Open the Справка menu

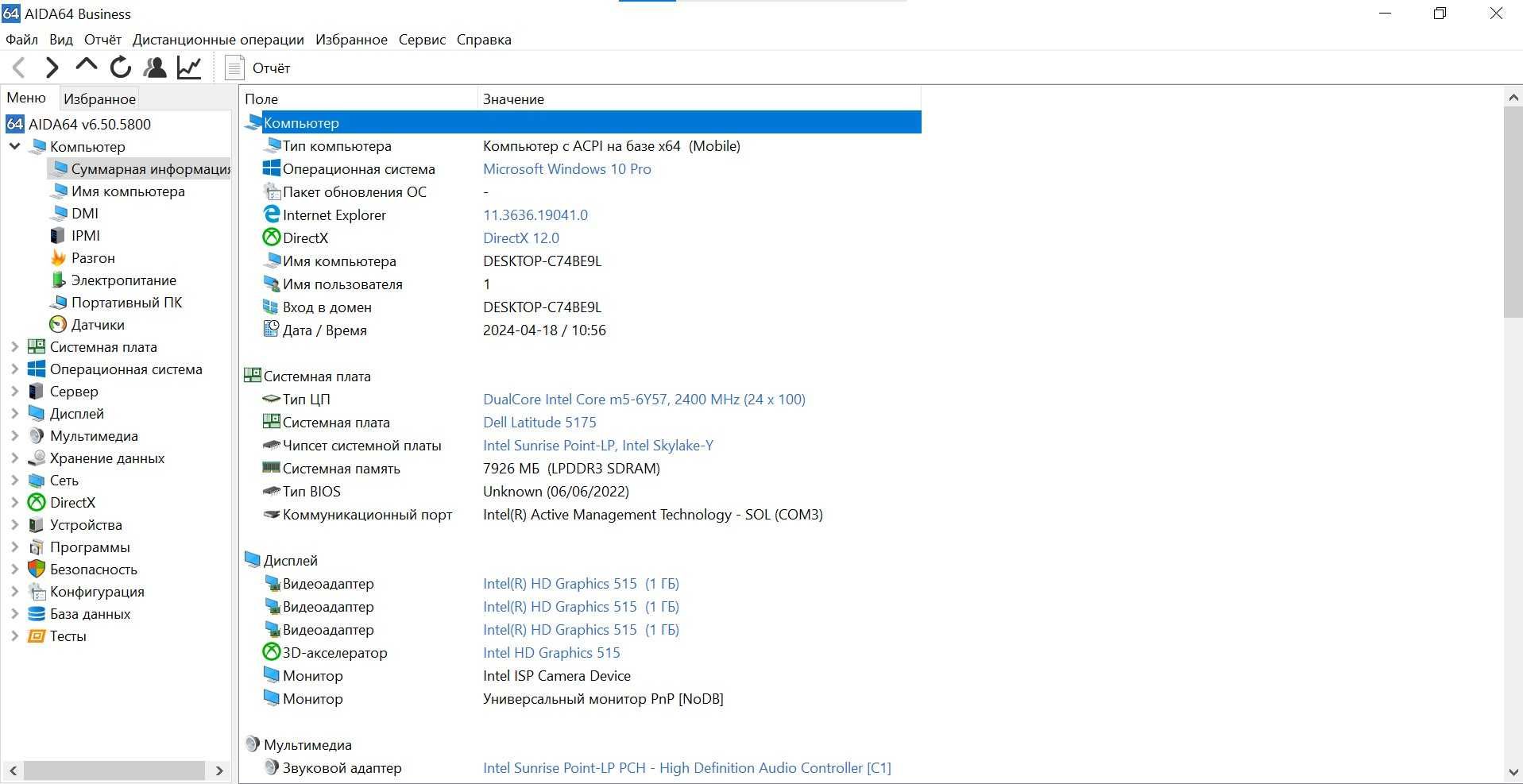click(484, 40)
